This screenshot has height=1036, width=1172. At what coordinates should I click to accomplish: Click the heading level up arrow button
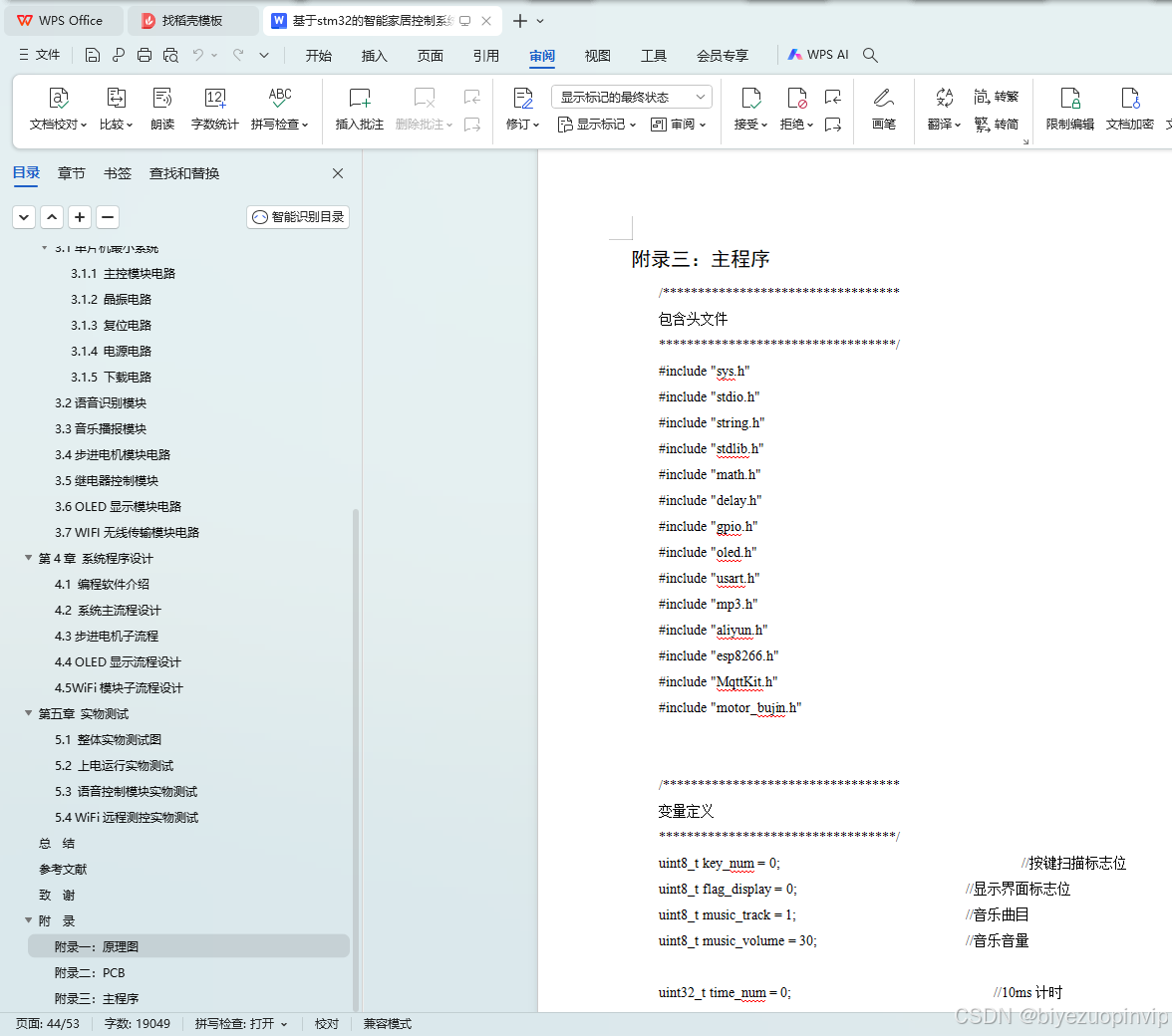[52, 217]
